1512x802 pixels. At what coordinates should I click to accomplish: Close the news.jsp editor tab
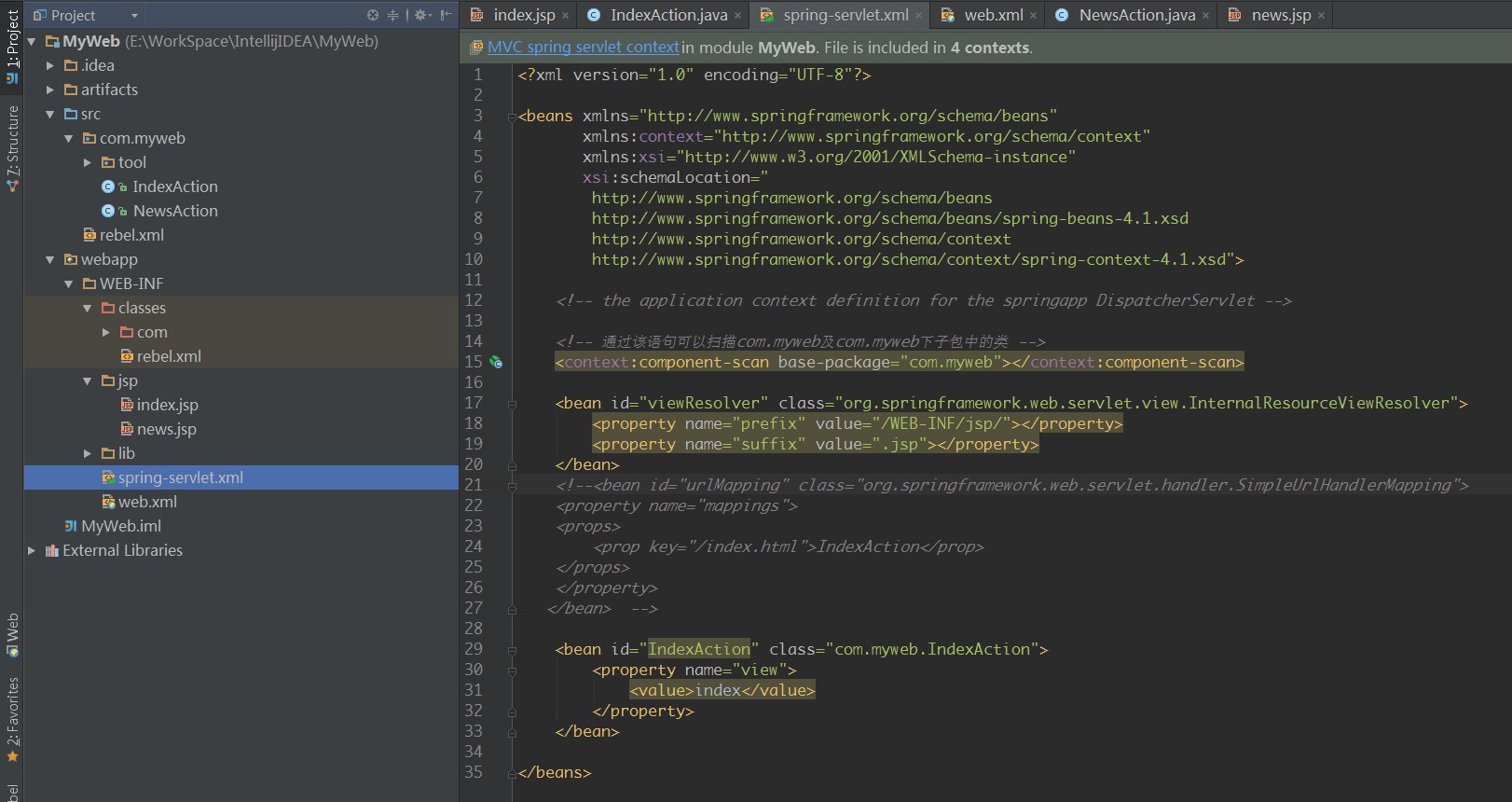tap(1321, 16)
